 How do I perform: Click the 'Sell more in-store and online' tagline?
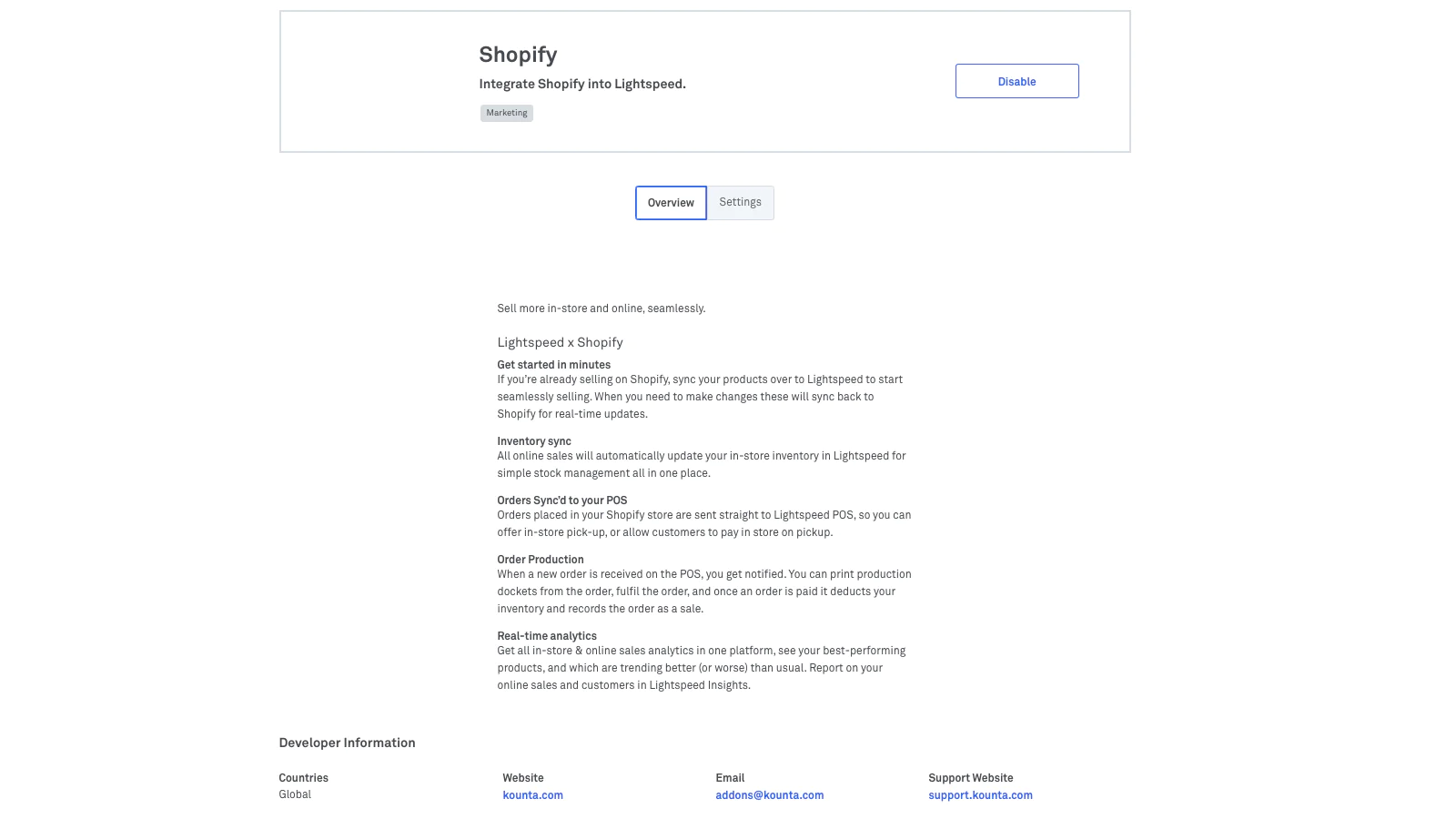click(x=601, y=308)
